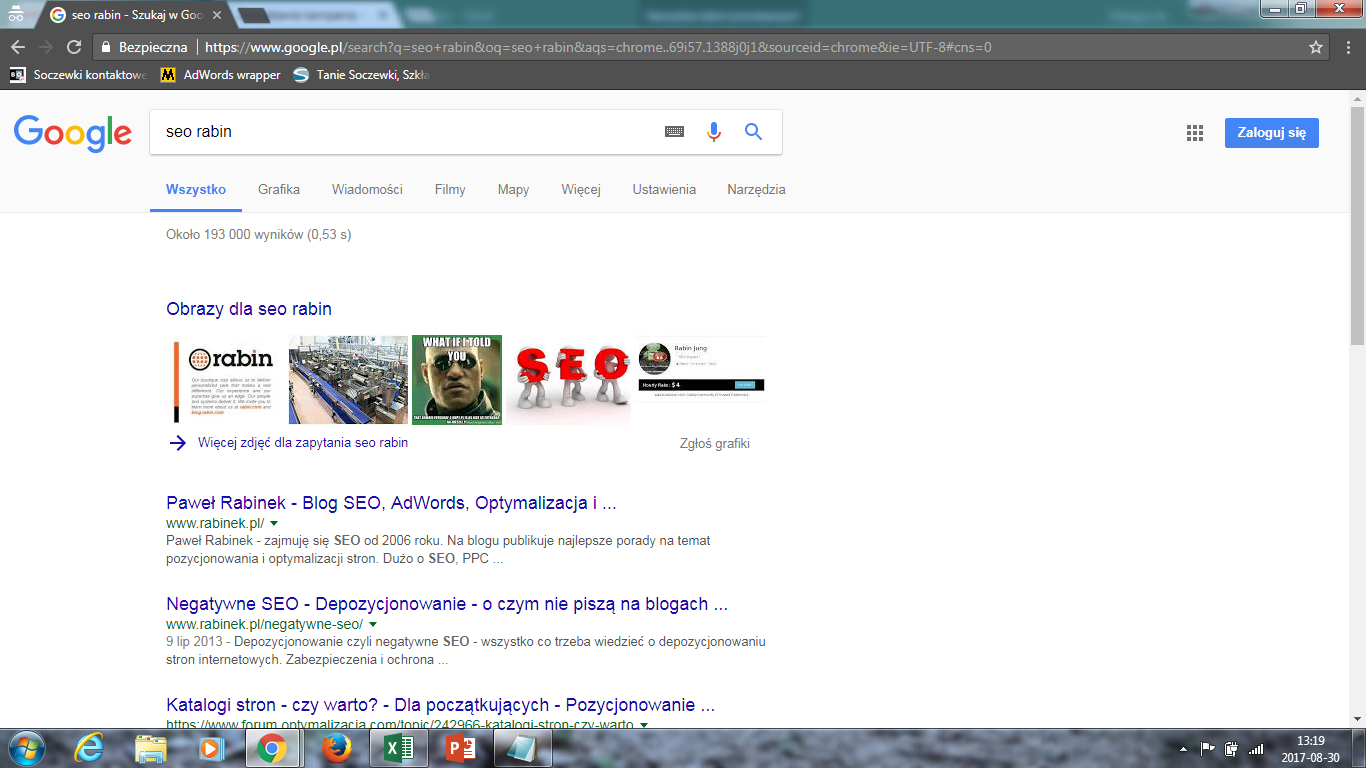Open the rabin logo image thumbnail
The height and width of the screenshot is (768, 1366).
(226, 380)
